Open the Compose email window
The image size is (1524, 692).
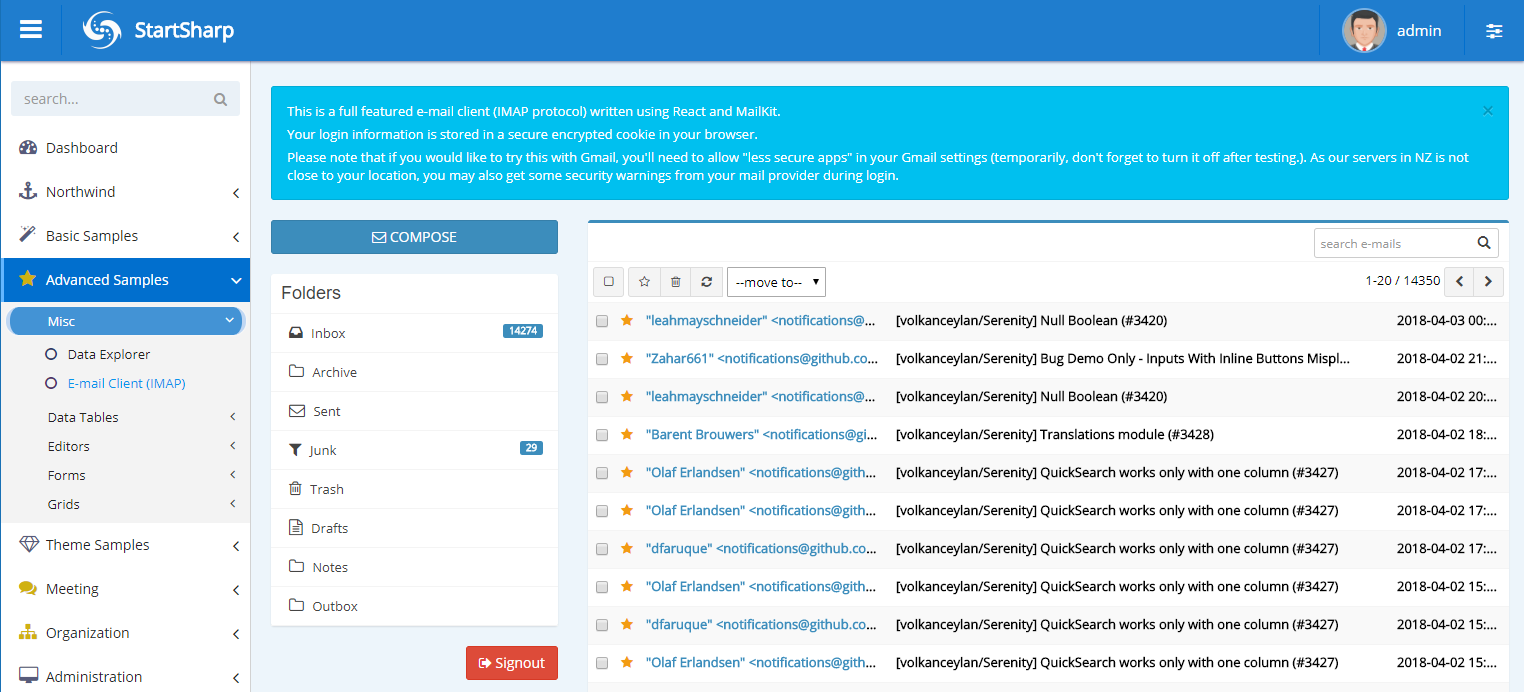[x=414, y=237]
